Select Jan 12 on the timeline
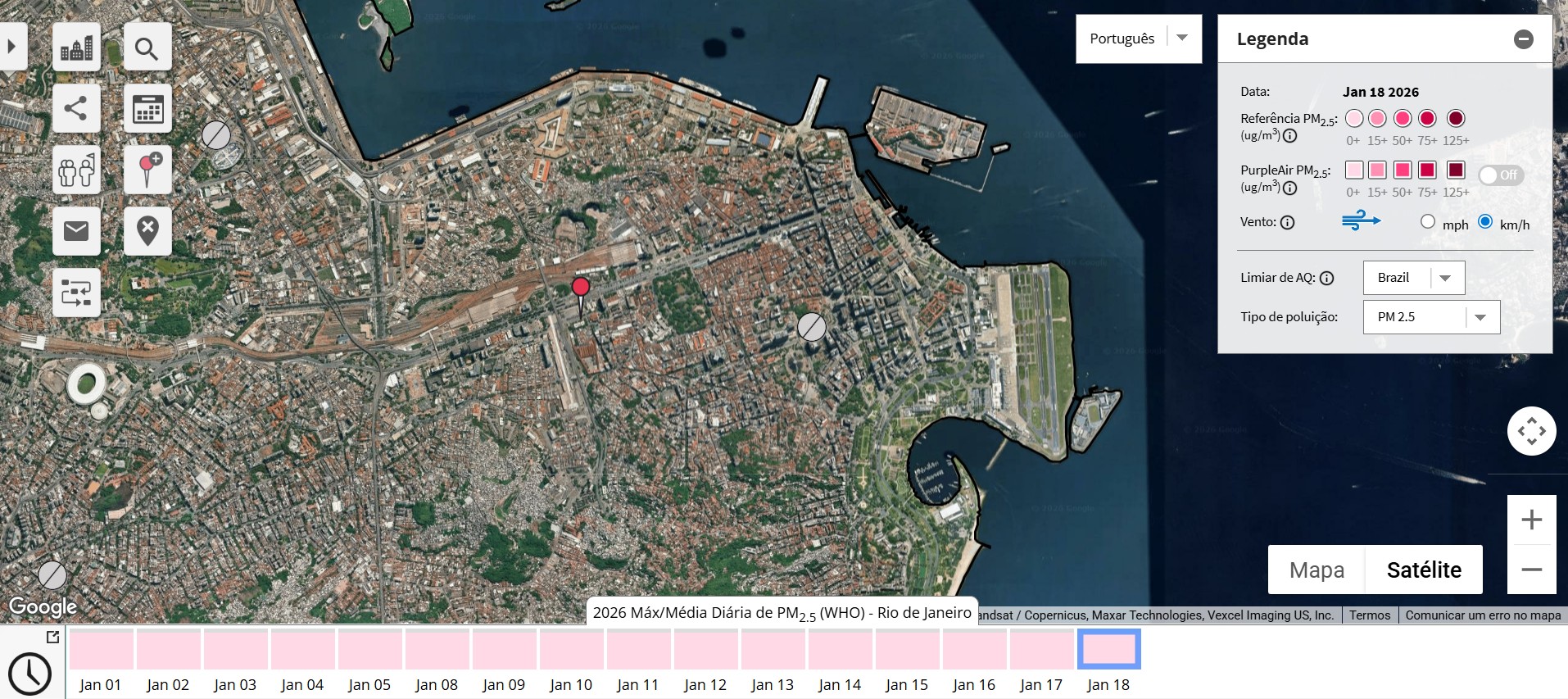 coord(705,650)
